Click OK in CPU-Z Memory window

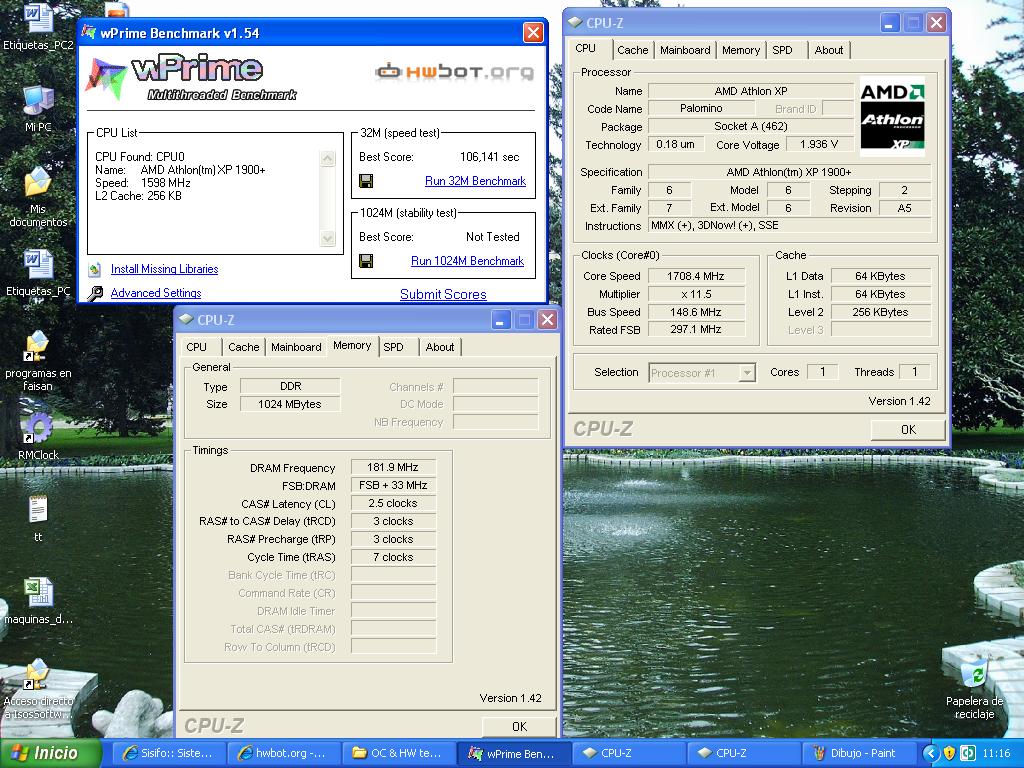[519, 727]
